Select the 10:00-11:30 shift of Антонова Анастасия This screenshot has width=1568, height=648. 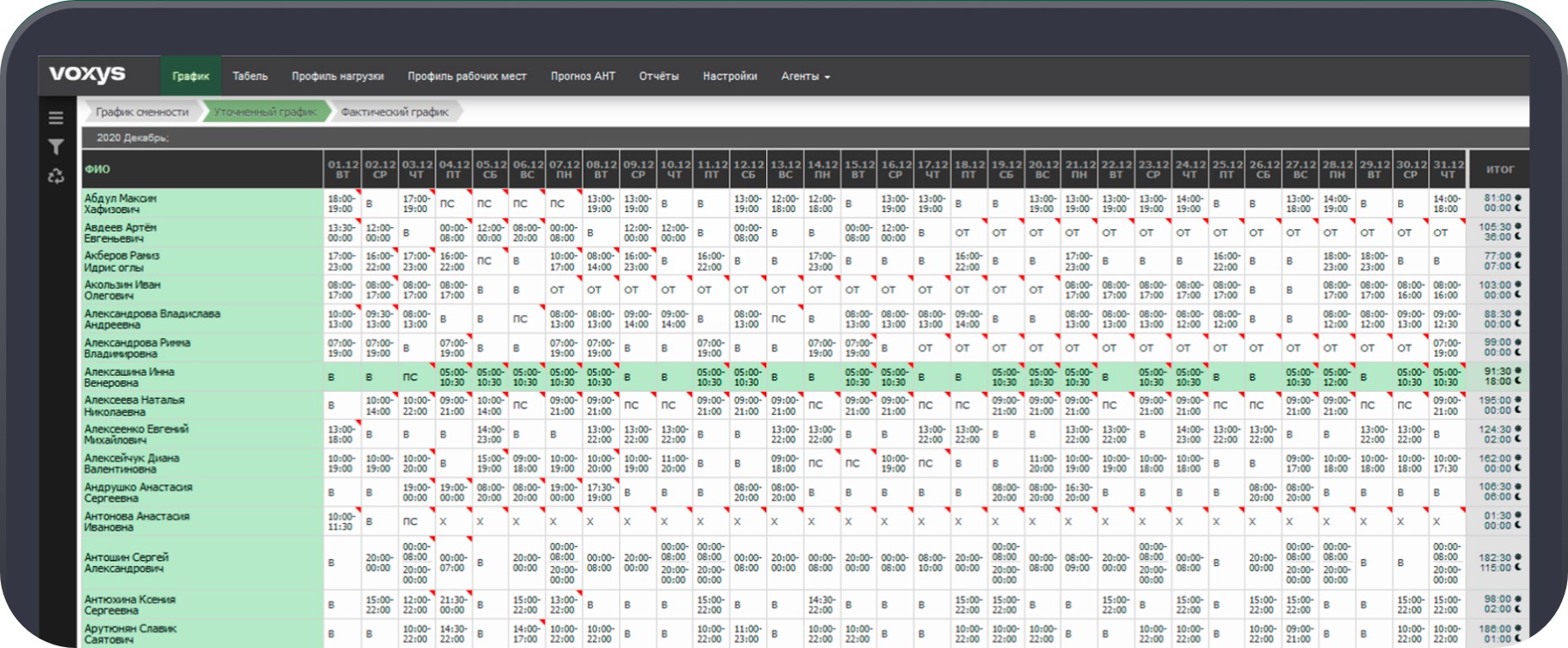coord(341,521)
